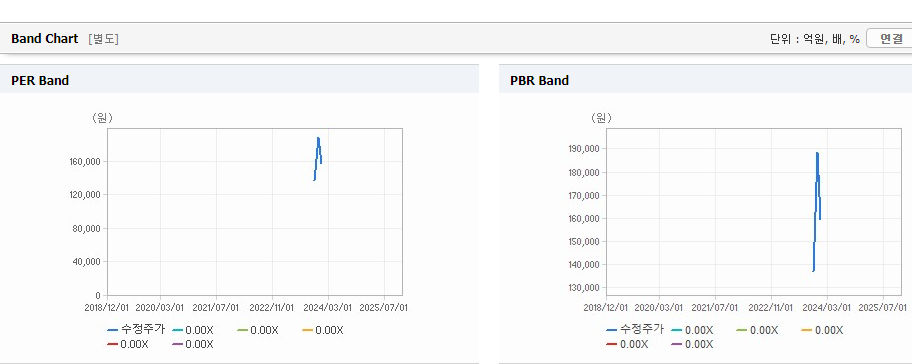The image size is (912, 364).
Task: Toggle green 0.00X legend entry in PER Band
Action: (258, 330)
